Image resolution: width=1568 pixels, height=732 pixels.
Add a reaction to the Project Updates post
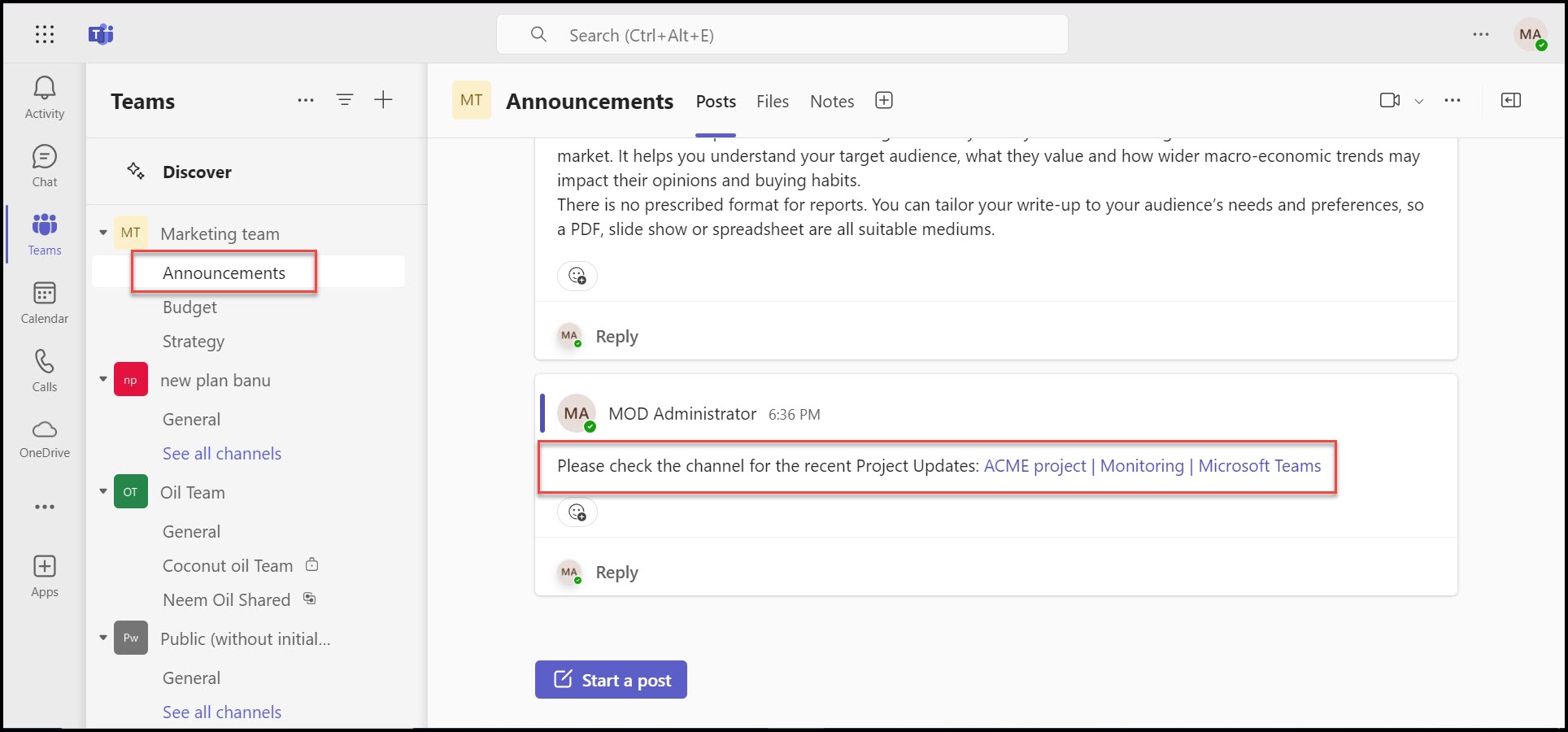click(x=577, y=512)
